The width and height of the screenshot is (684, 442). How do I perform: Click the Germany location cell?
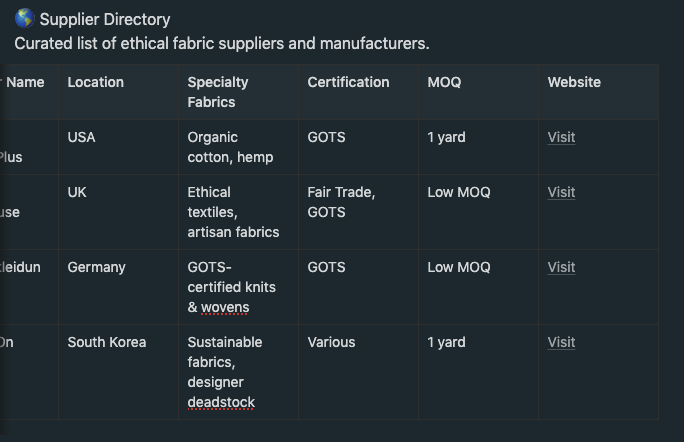pos(96,267)
